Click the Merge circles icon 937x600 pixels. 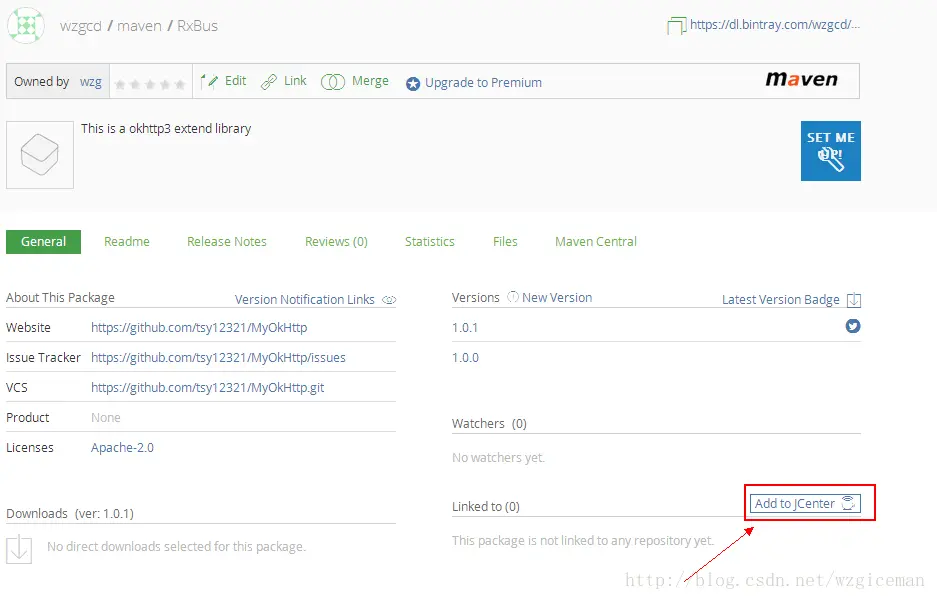pyautogui.click(x=333, y=81)
